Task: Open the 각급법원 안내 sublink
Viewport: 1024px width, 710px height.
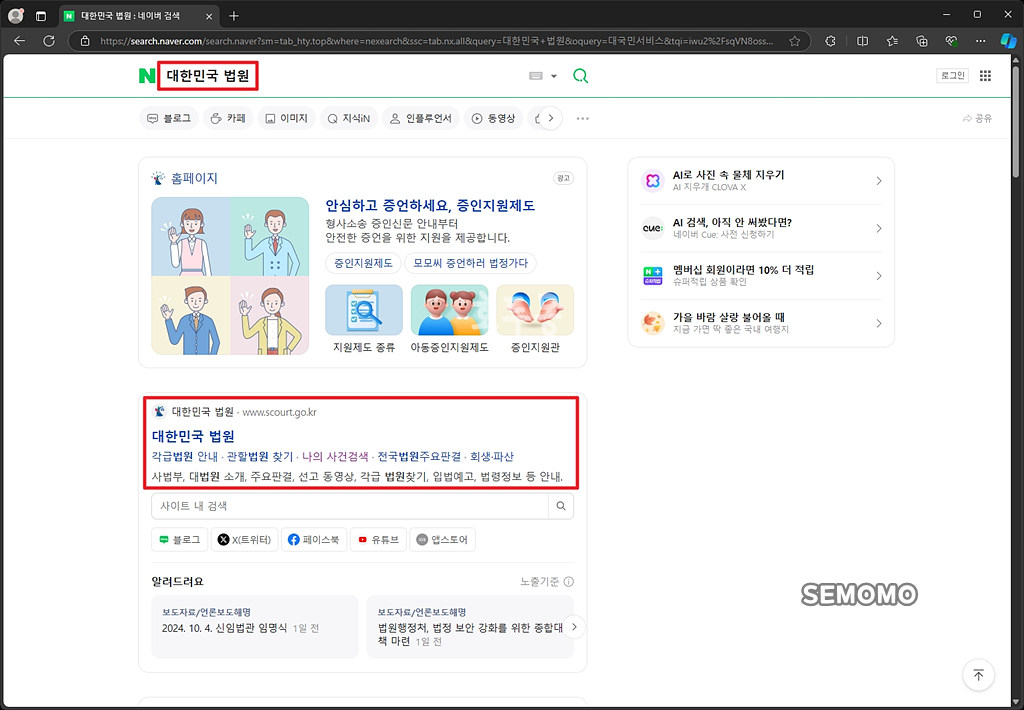Action: [x=185, y=457]
